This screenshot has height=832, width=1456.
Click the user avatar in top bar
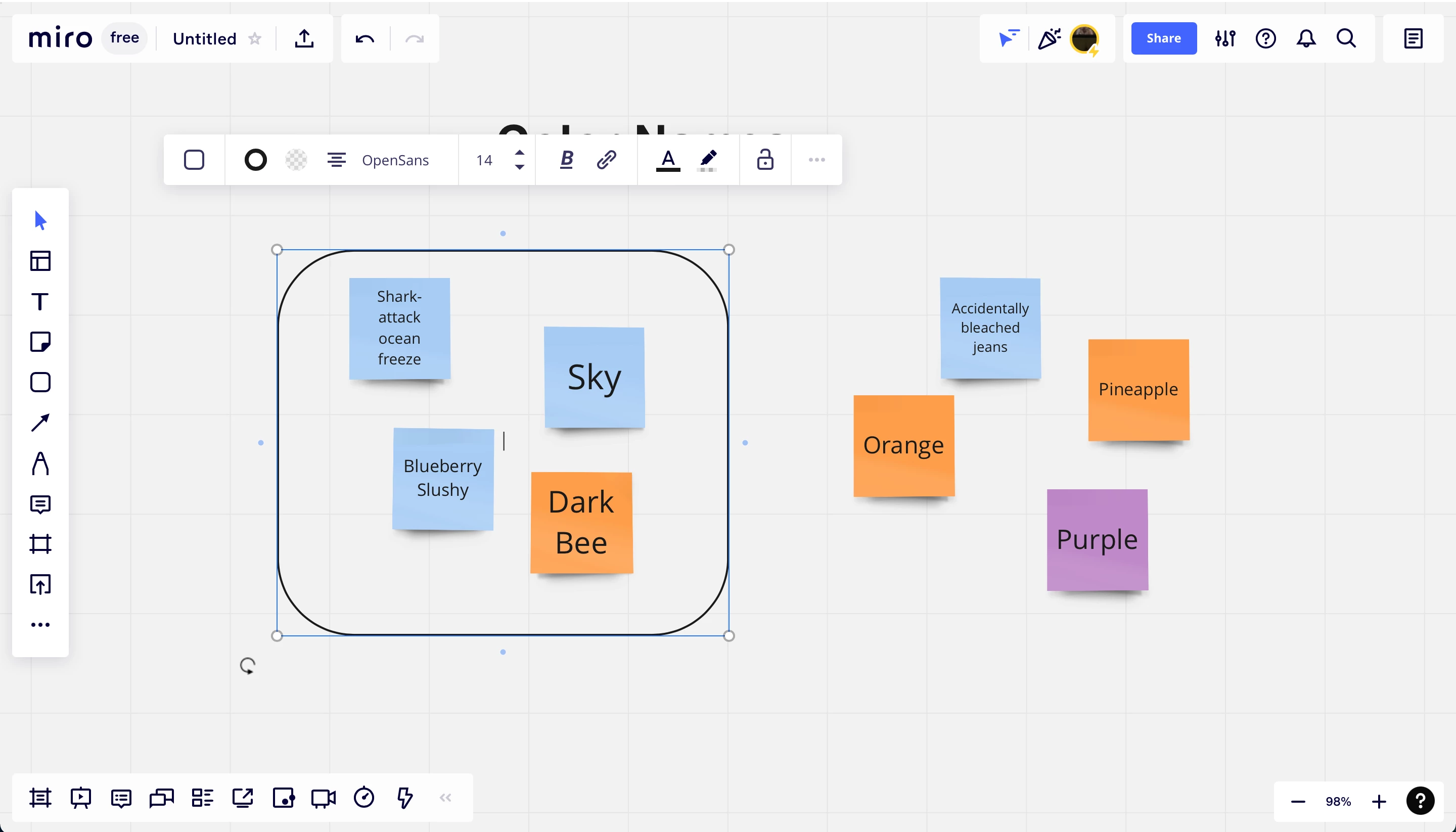1084,39
